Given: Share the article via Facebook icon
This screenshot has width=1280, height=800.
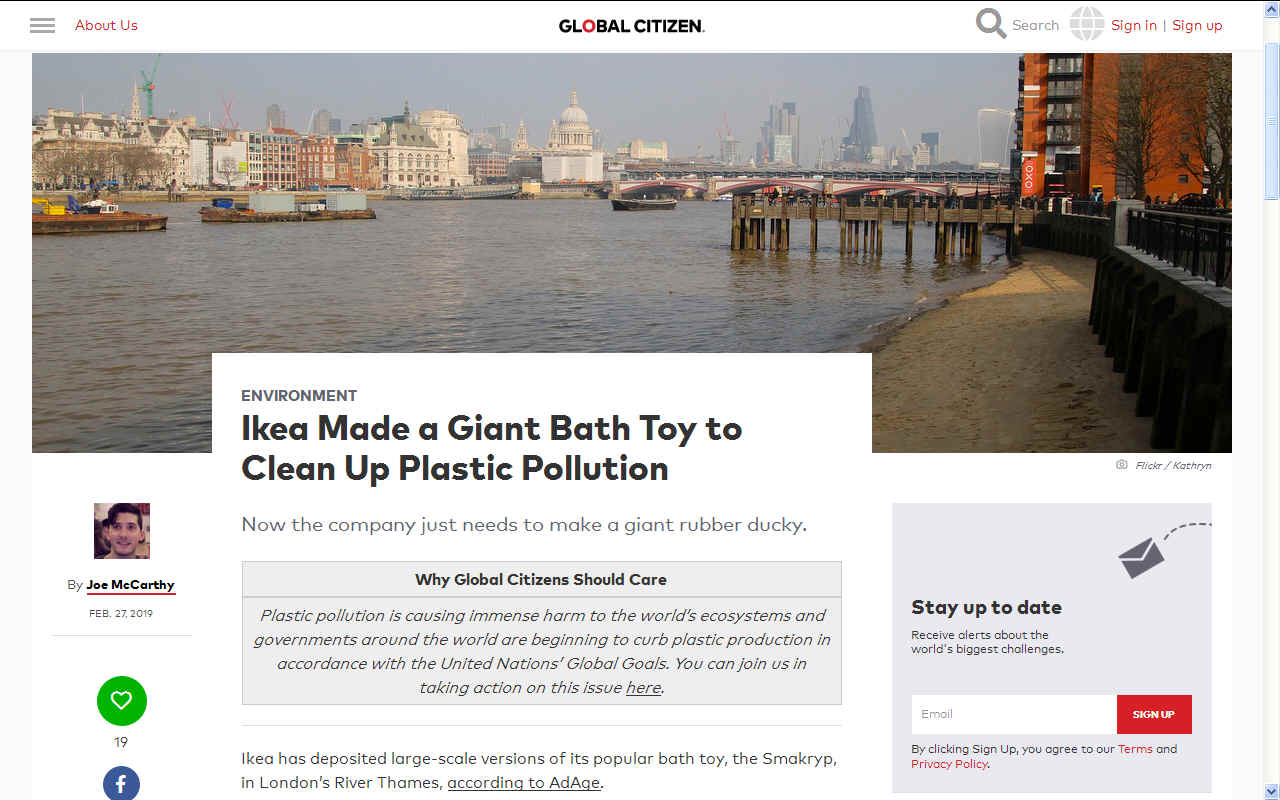Looking at the screenshot, I should pos(121,783).
